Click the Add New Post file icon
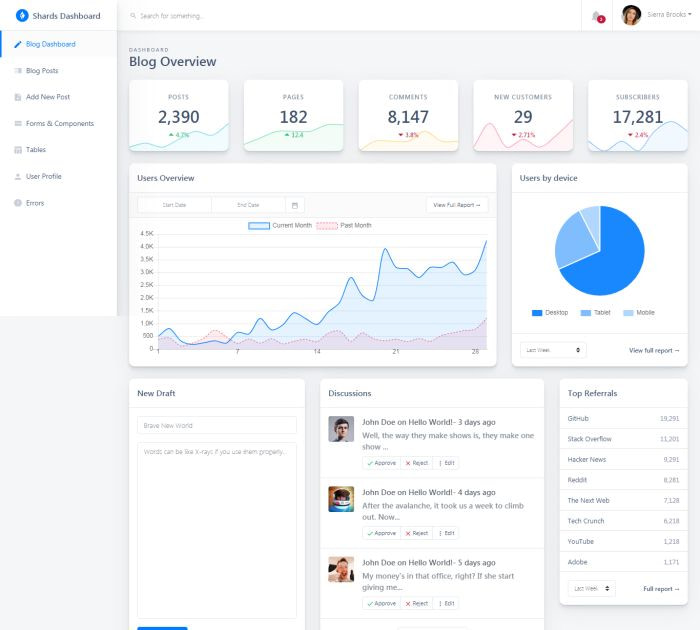 pos(18,97)
